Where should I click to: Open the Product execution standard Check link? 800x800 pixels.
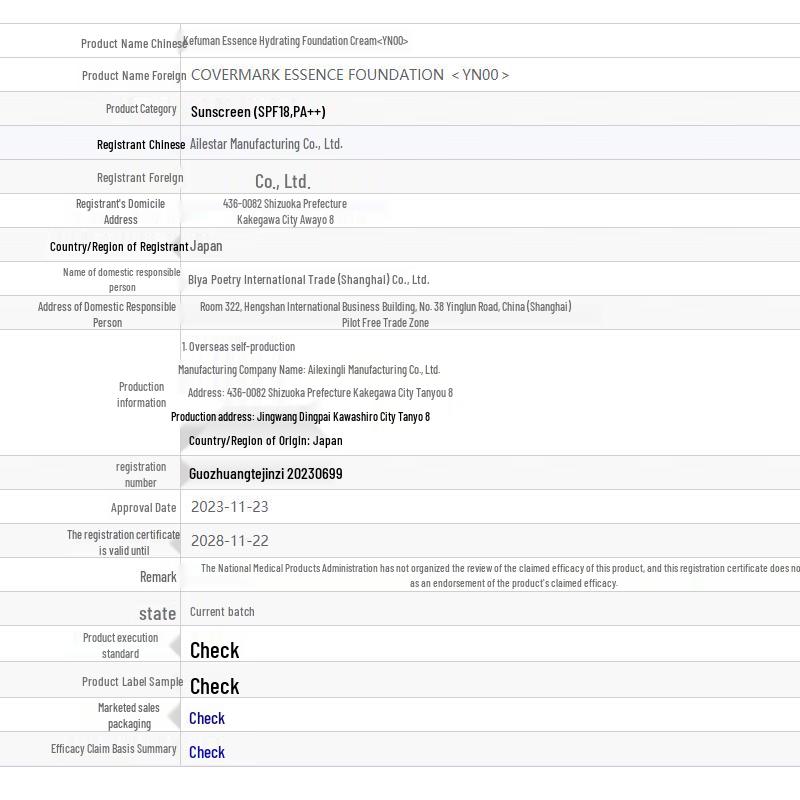point(214,651)
